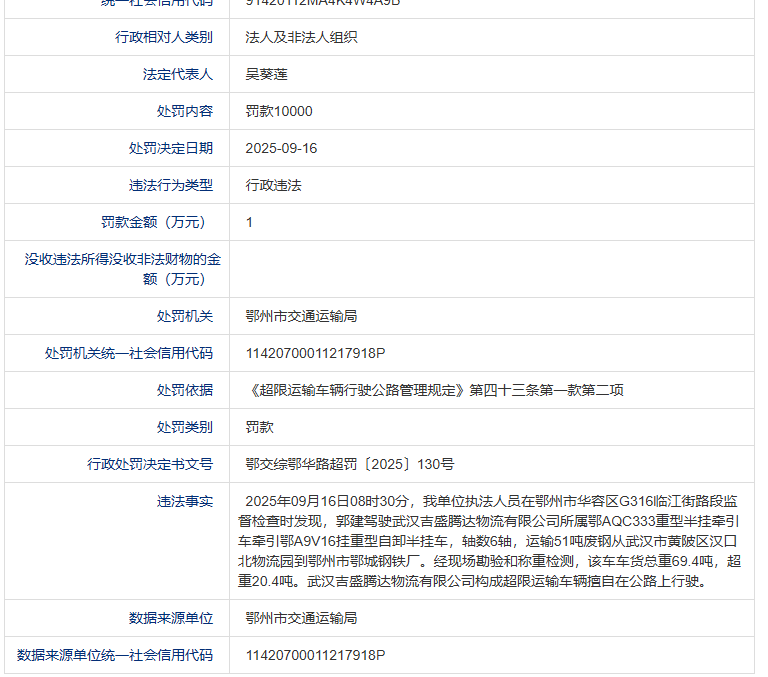Click the 法人及非法人组织 category value
Image resolution: width=768 pixels, height=677 pixels.
[x=301, y=37]
